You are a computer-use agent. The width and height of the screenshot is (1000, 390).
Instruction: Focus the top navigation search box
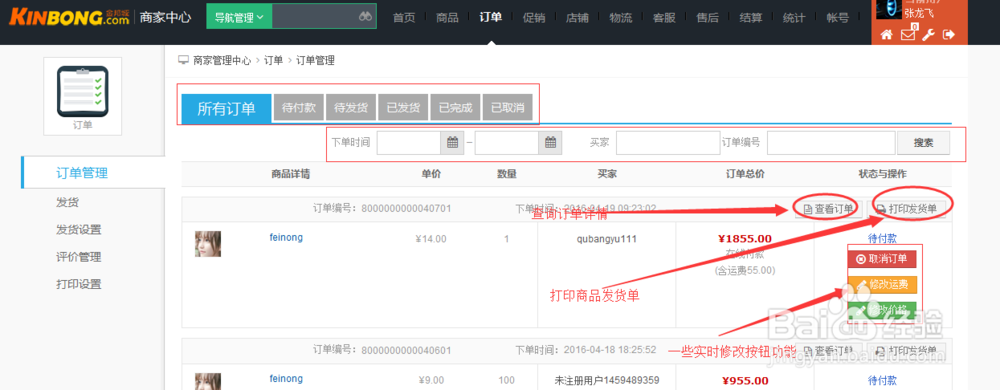pos(324,17)
